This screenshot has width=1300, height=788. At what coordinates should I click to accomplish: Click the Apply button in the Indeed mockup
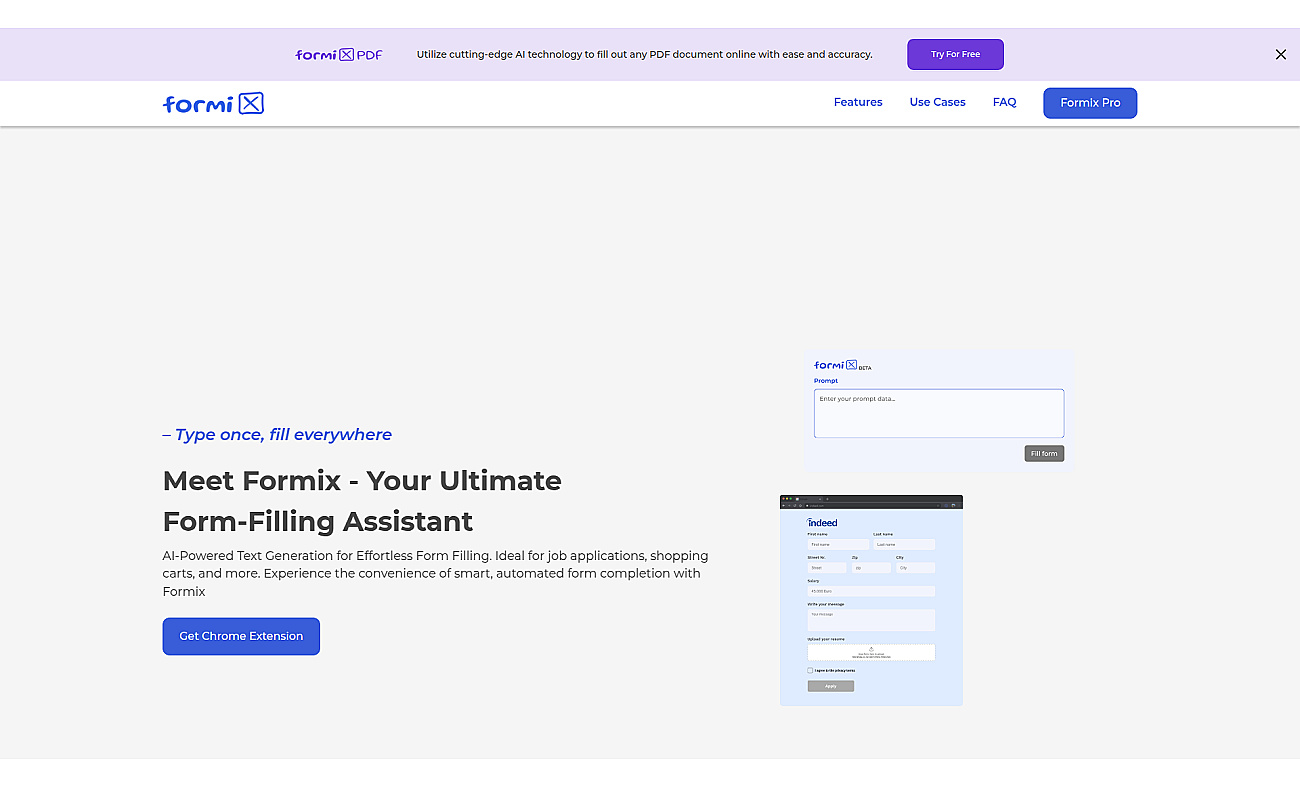[x=831, y=686]
